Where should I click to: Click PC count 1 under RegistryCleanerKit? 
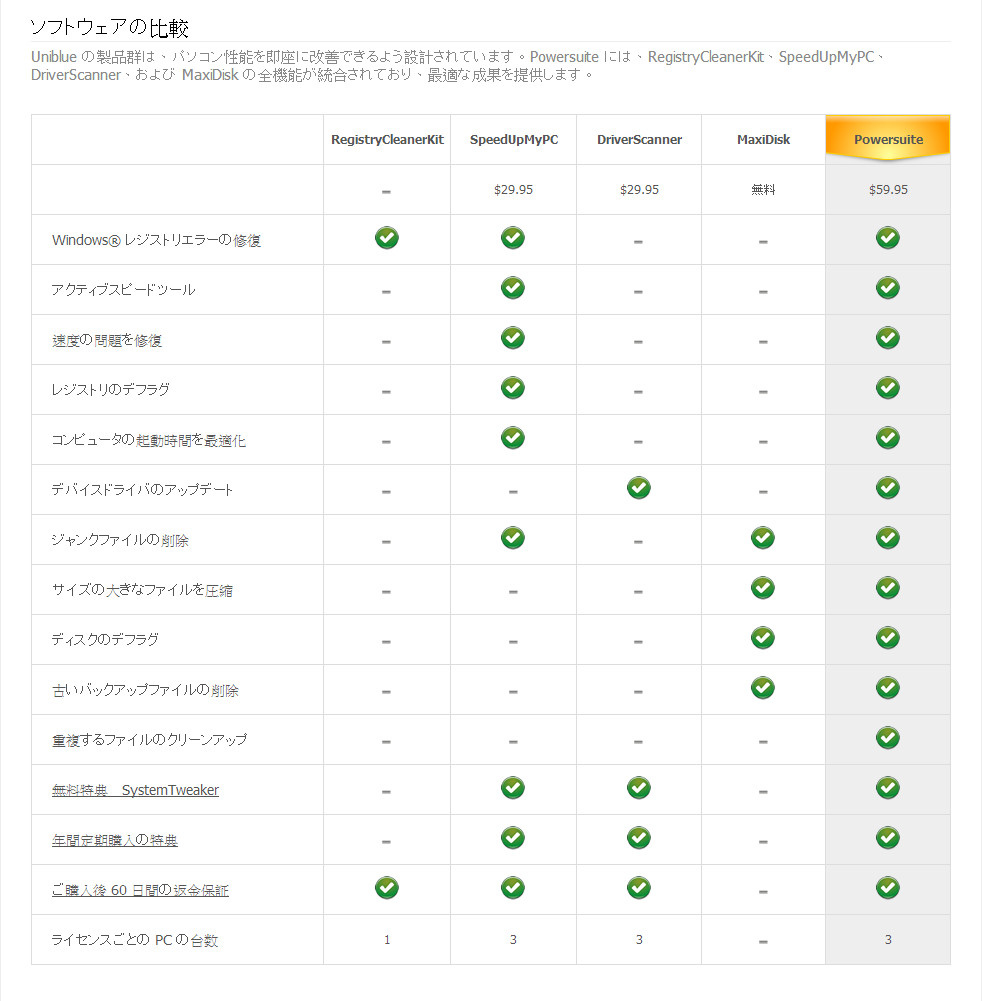tap(387, 940)
